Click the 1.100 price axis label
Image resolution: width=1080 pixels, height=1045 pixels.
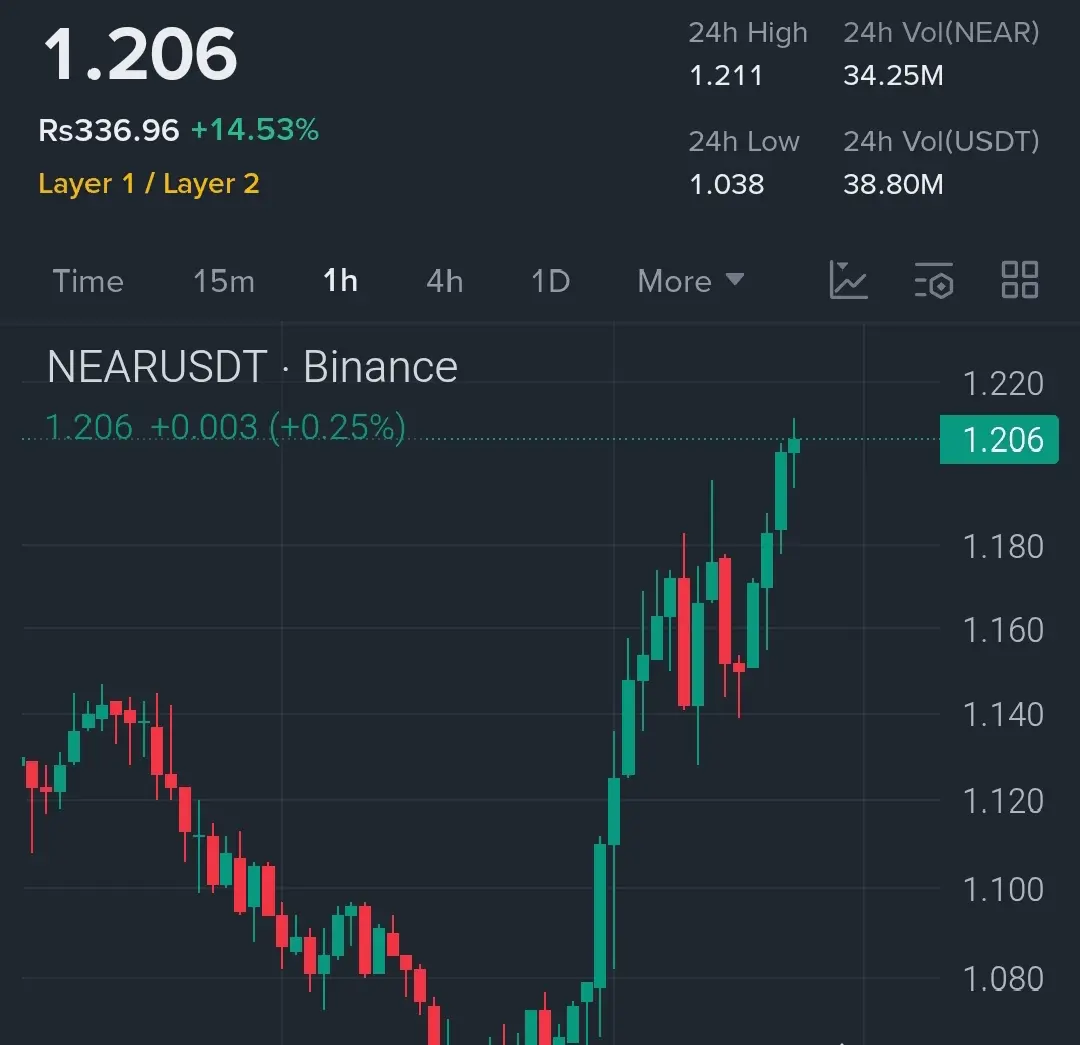[1003, 890]
